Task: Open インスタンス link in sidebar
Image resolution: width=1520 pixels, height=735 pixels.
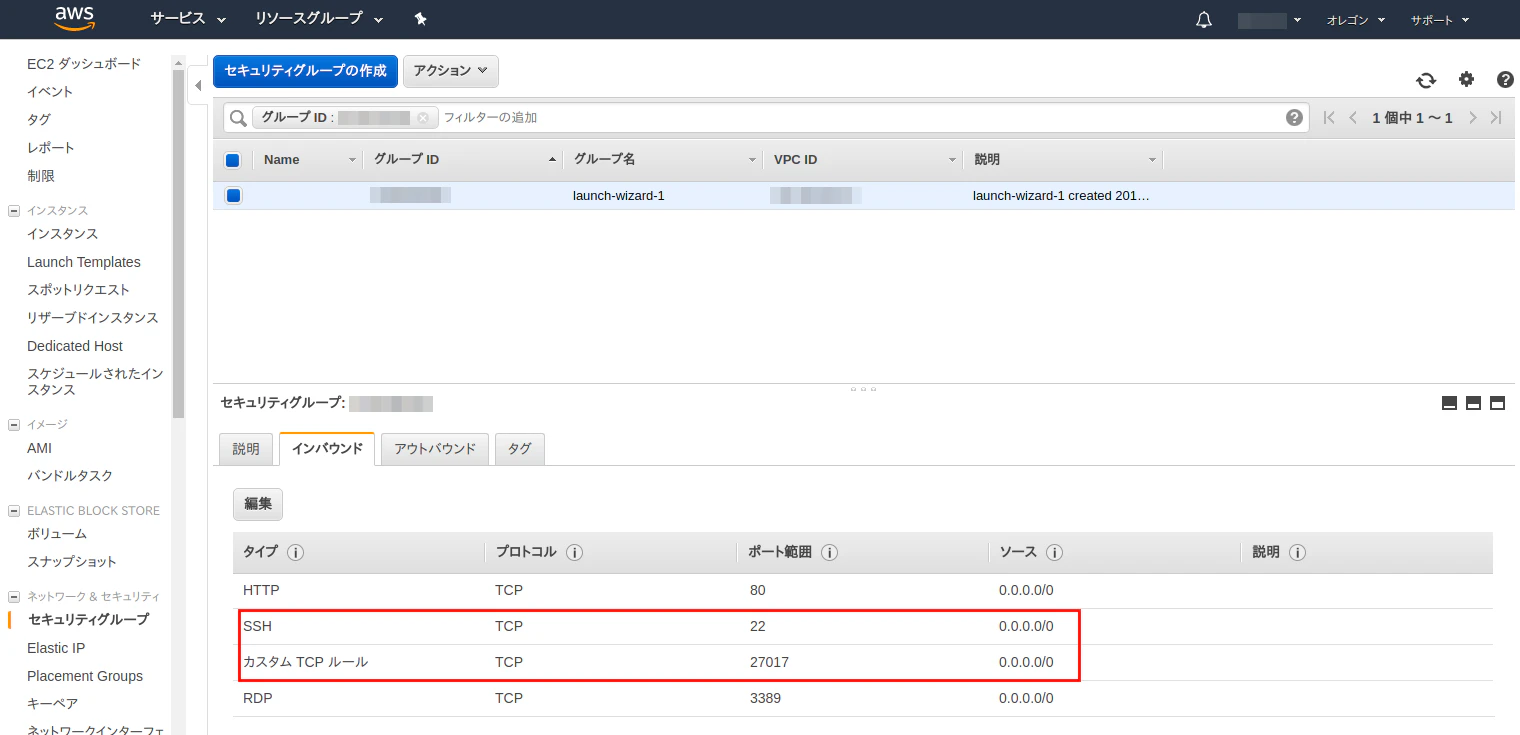Action: 63,234
